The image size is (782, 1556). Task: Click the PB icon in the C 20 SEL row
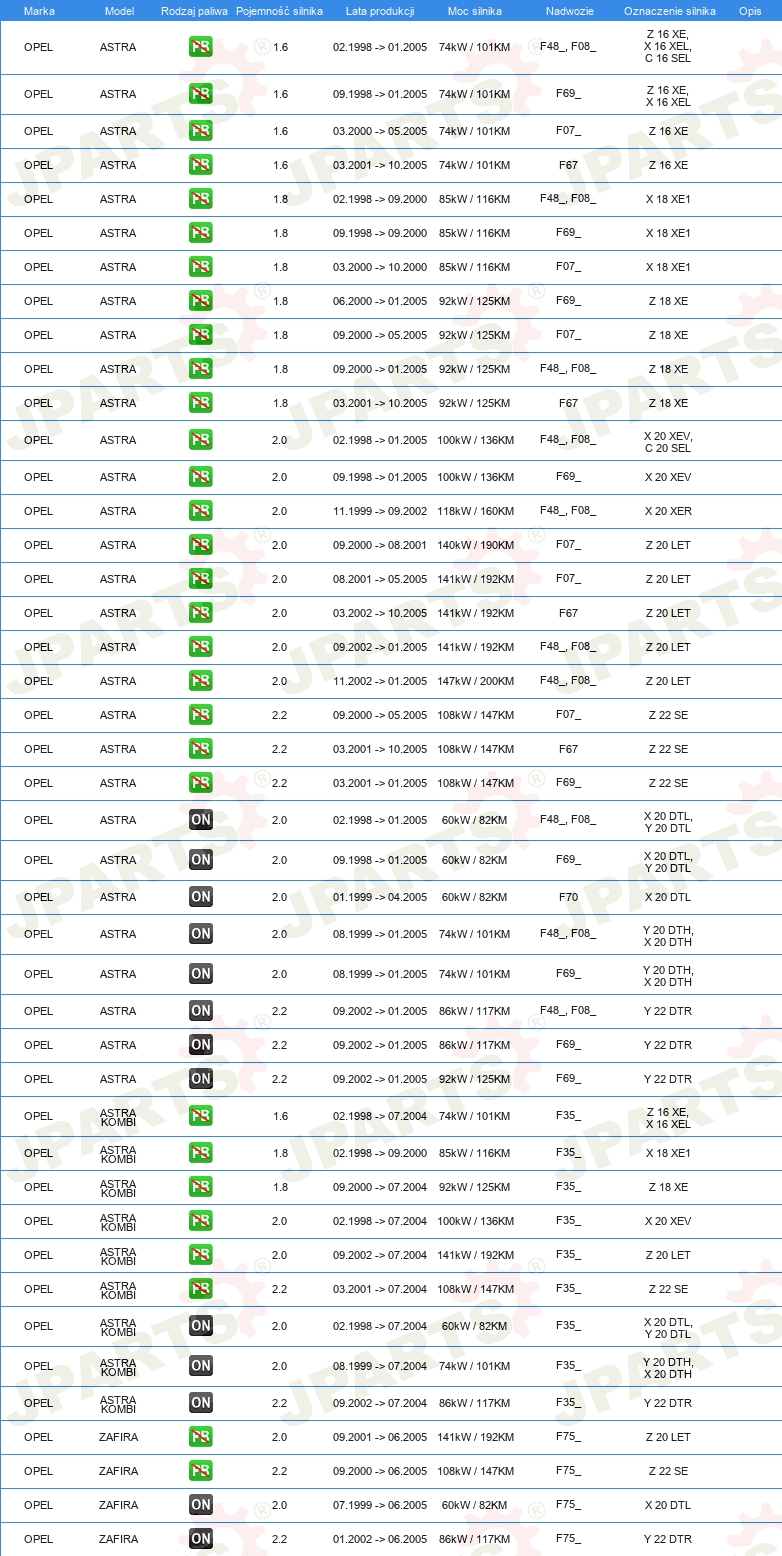[x=201, y=440]
